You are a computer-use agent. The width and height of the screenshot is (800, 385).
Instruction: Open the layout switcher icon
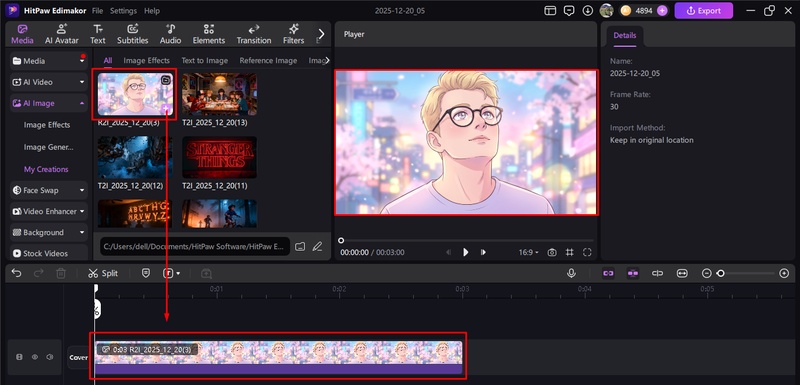pyautogui.click(x=550, y=11)
